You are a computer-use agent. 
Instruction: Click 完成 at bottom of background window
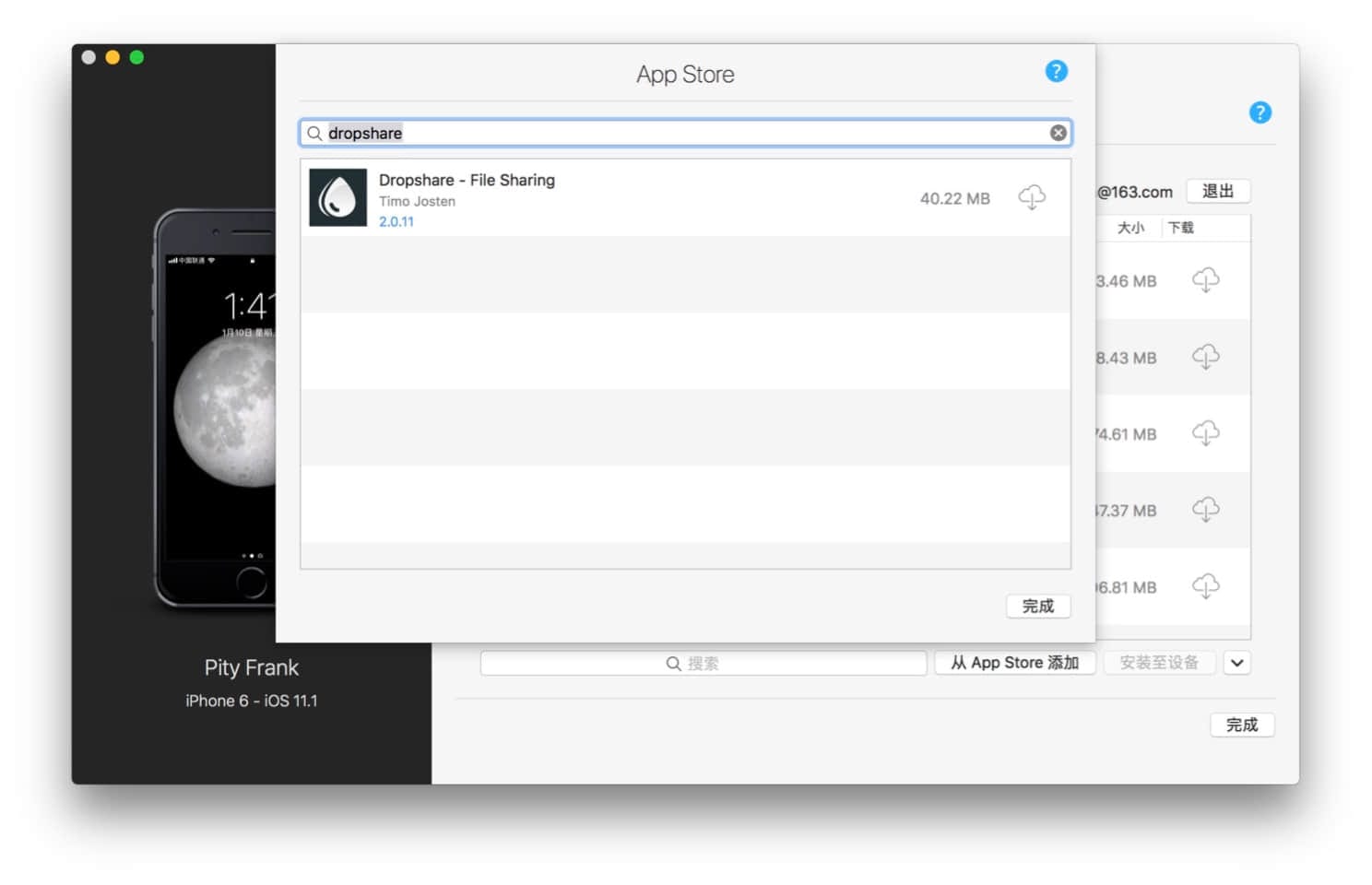(1242, 725)
